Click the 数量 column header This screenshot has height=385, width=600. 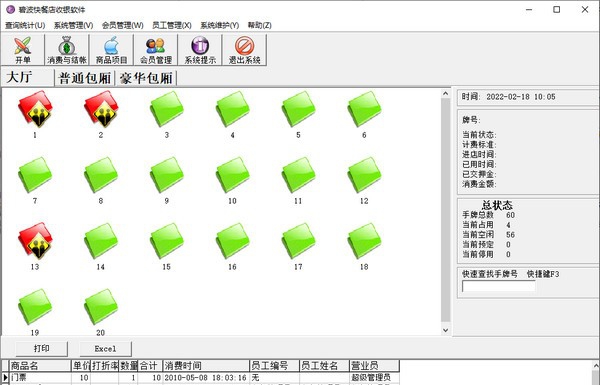coord(128,365)
